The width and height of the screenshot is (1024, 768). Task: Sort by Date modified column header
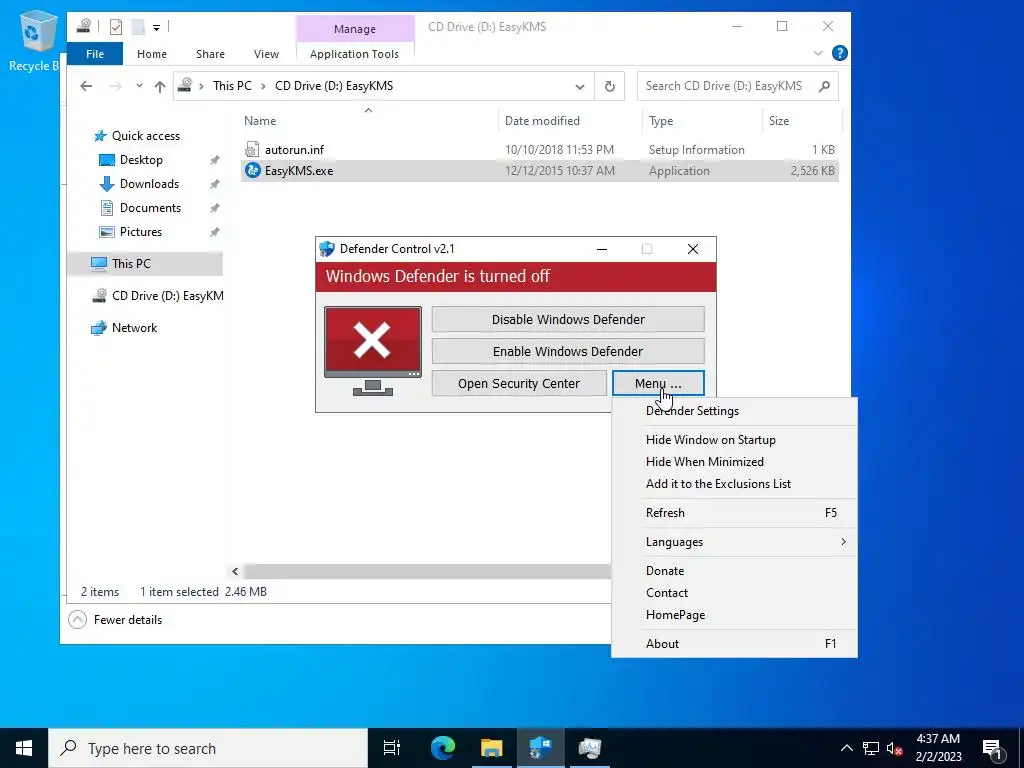569,120
